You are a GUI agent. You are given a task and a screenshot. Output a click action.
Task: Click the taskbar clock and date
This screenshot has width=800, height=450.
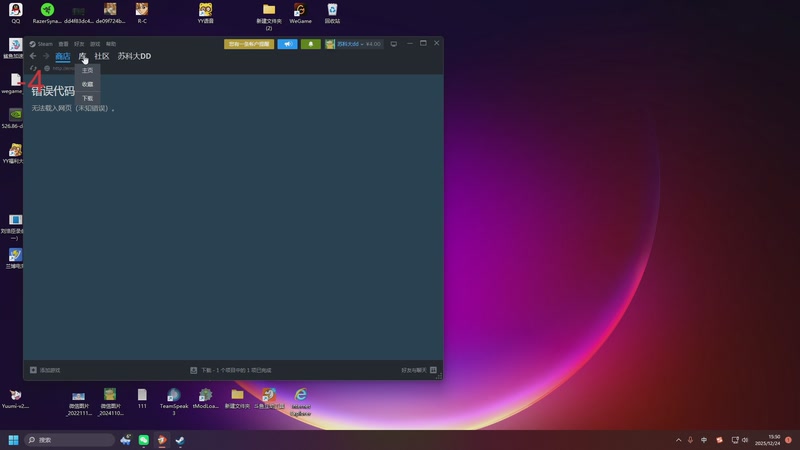point(768,440)
